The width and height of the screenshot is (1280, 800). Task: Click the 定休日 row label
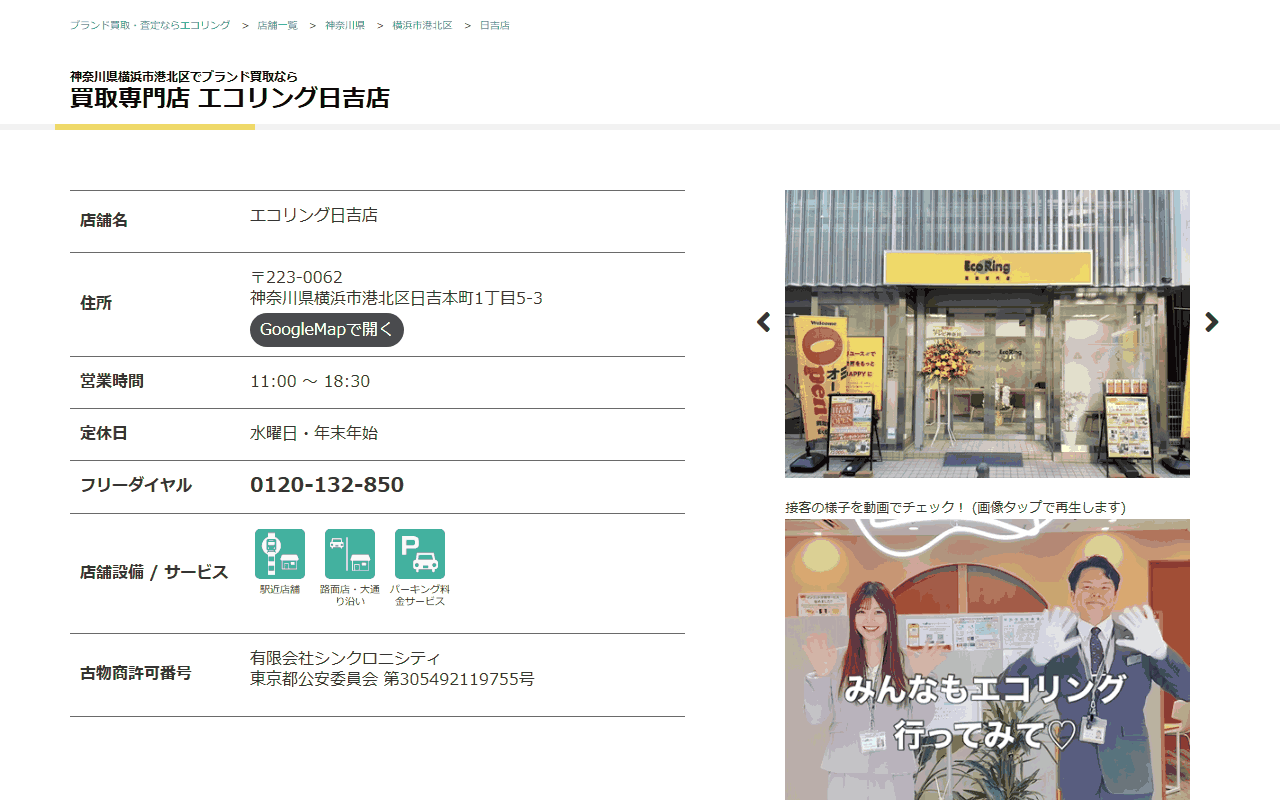tap(104, 433)
